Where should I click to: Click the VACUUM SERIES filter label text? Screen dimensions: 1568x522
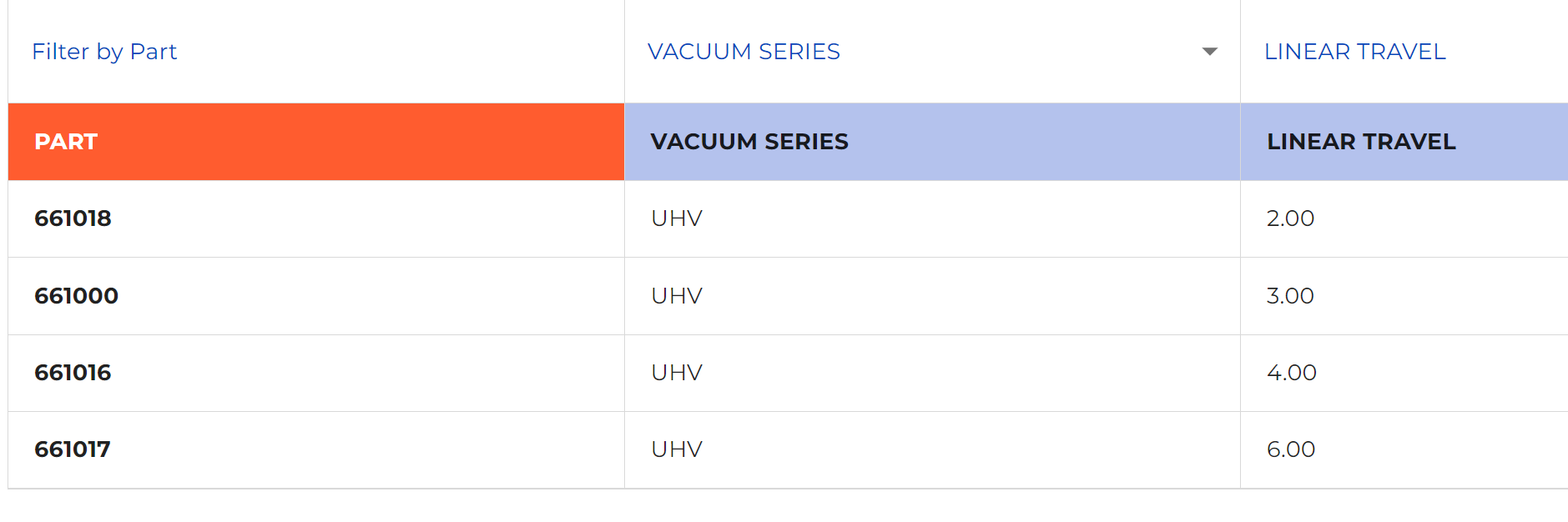[744, 52]
